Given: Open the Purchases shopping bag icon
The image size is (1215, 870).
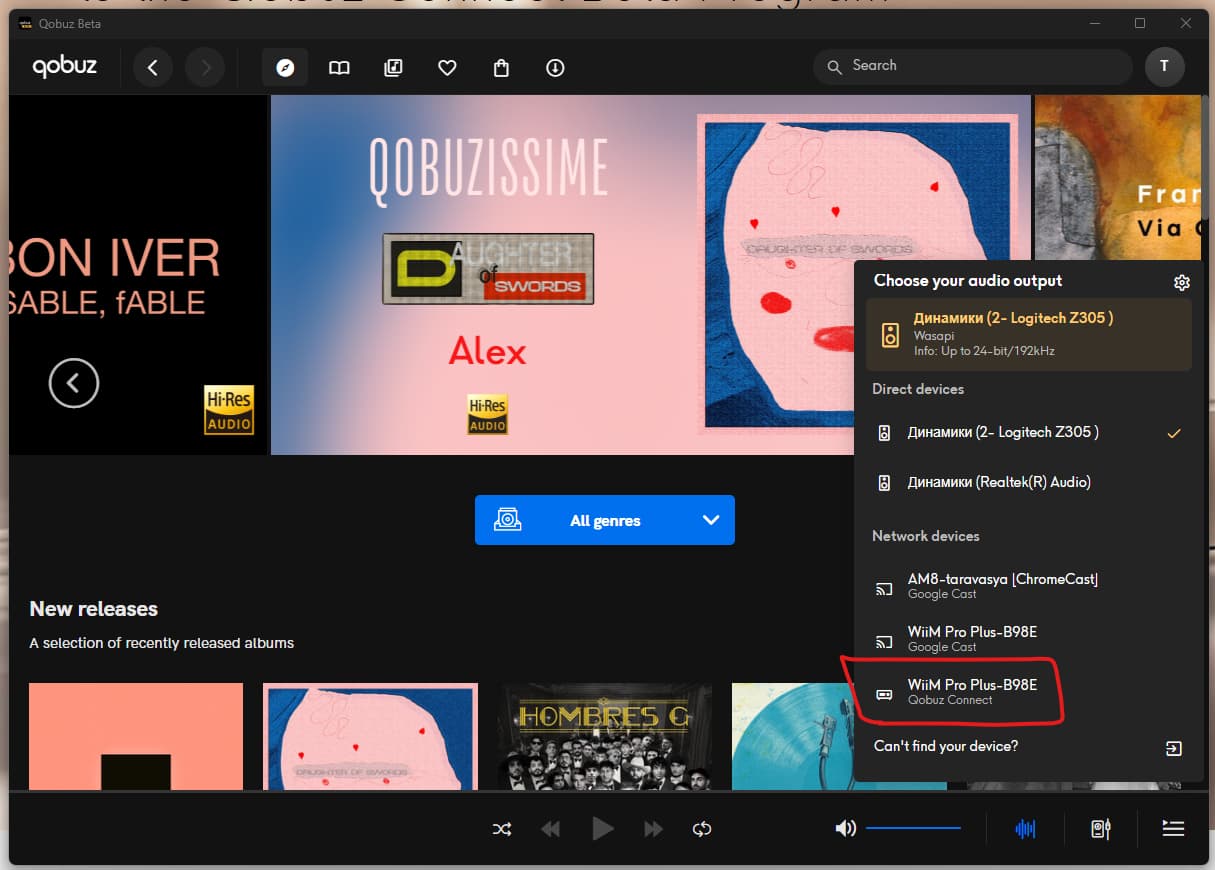Looking at the screenshot, I should 501,67.
